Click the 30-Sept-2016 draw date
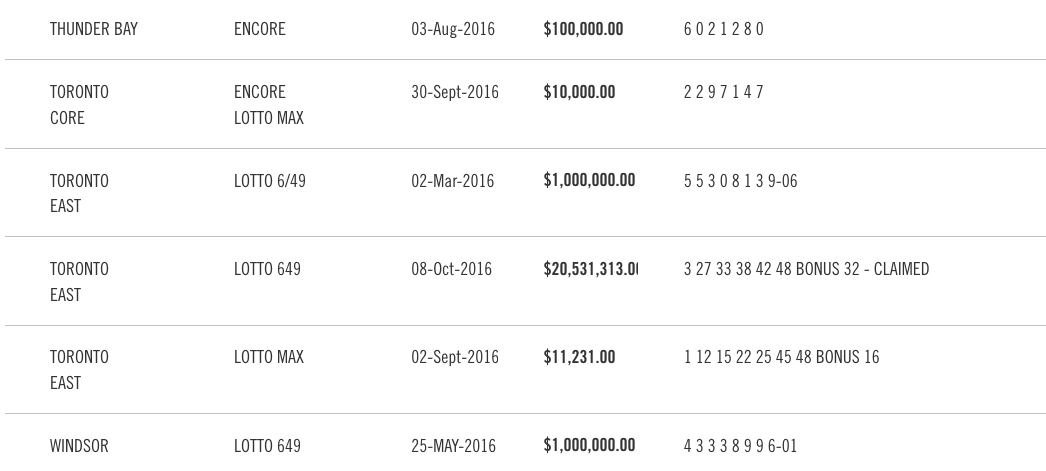 click(455, 92)
